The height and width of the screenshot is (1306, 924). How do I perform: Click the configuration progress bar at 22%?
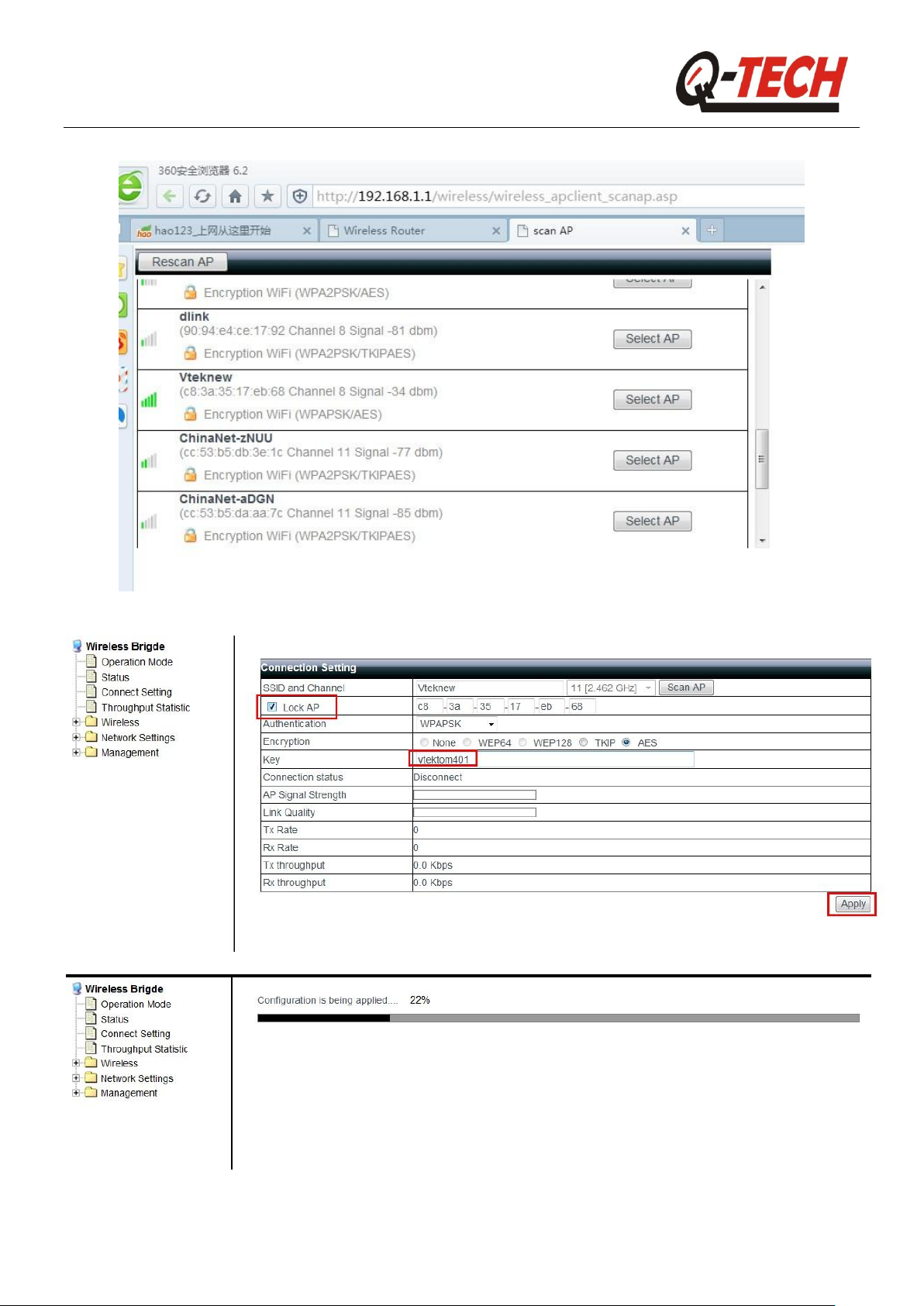pyautogui.click(x=558, y=1018)
